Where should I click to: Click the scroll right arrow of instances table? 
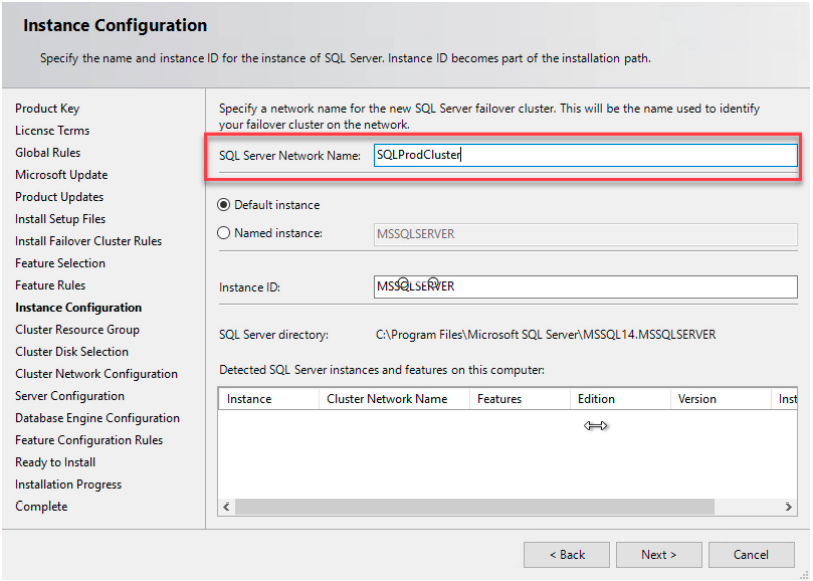pyautogui.click(x=788, y=506)
